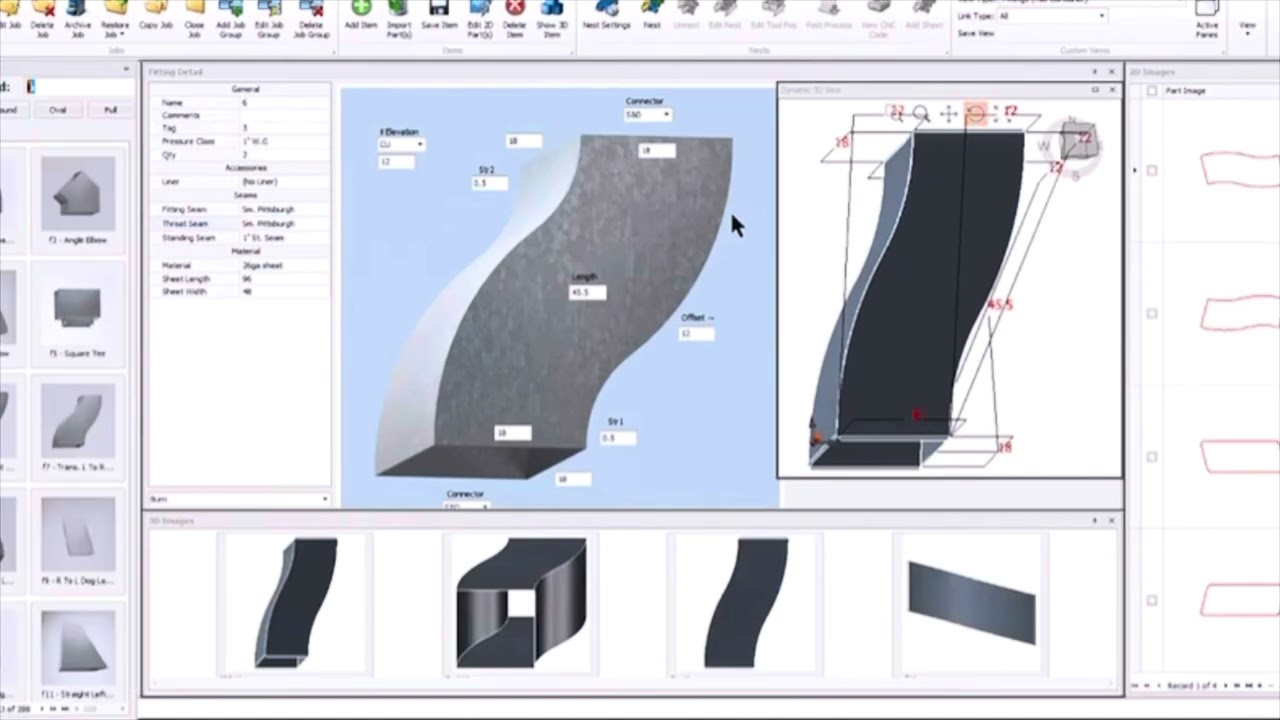Click the Add Job Group icon
The width and height of the screenshot is (1280, 720).
pos(230,9)
